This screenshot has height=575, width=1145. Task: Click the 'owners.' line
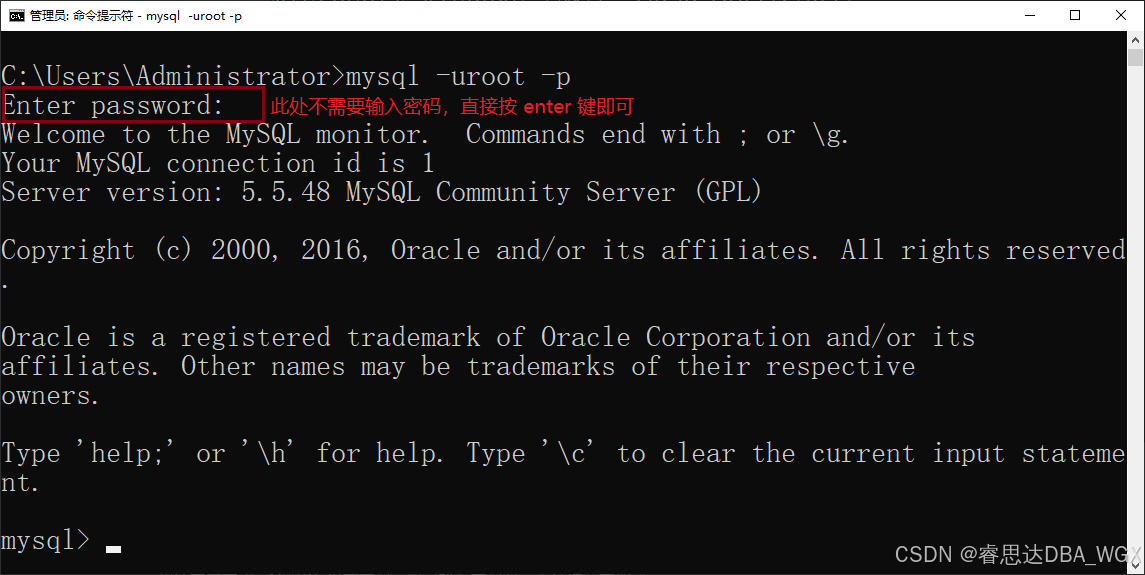[x=50, y=396]
